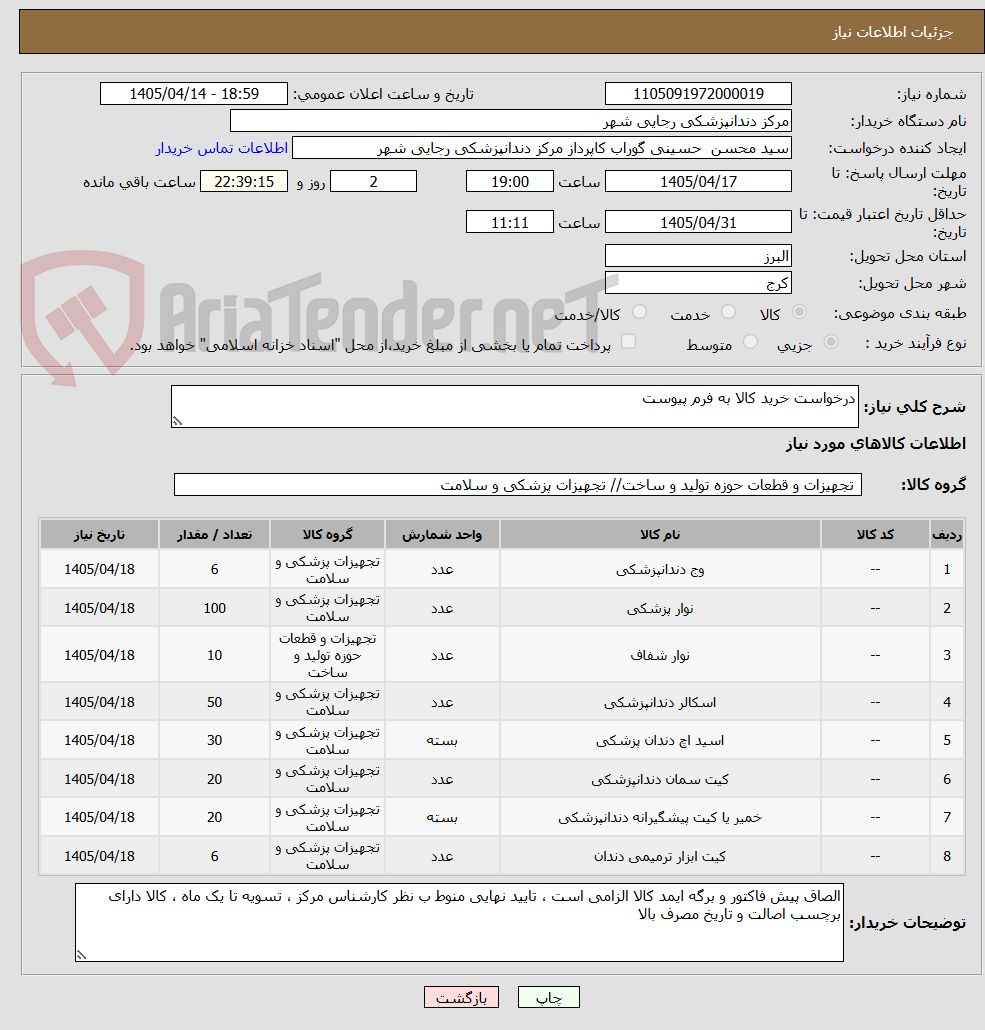Click the goods group field
This screenshot has width=985, height=1030.
pyautogui.click(x=518, y=485)
